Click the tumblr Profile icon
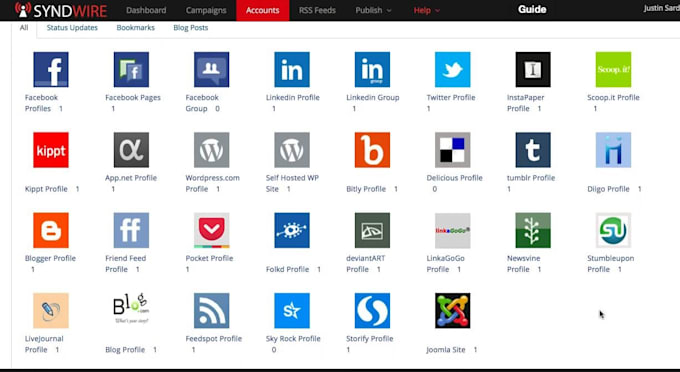The image size is (680, 372). (533, 150)
